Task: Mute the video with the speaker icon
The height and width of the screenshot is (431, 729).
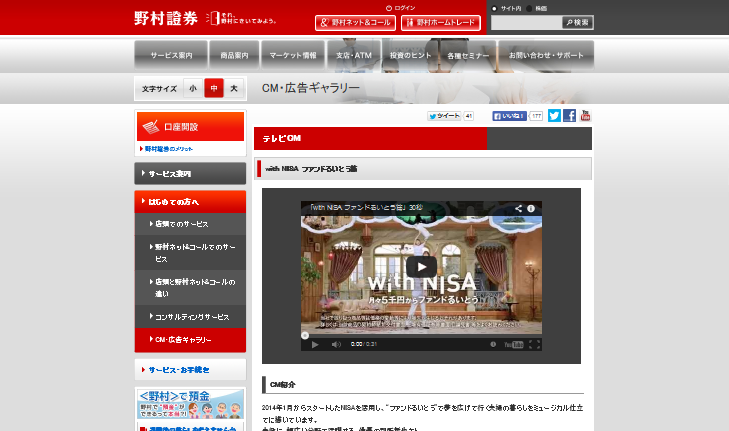Action: 336,345
